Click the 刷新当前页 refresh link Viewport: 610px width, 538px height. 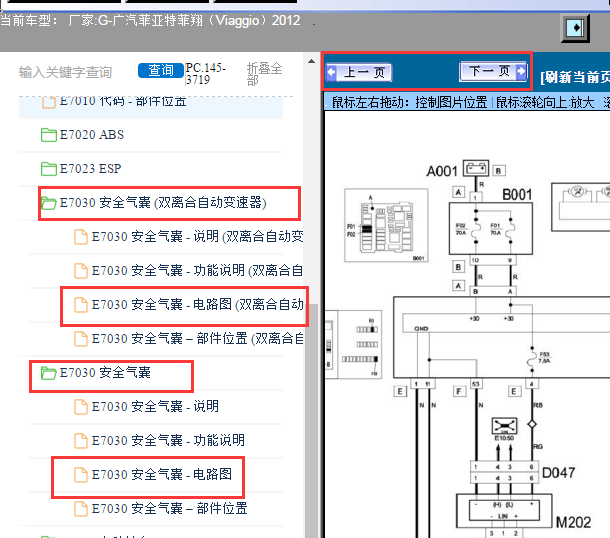click(x=575, y=77)
